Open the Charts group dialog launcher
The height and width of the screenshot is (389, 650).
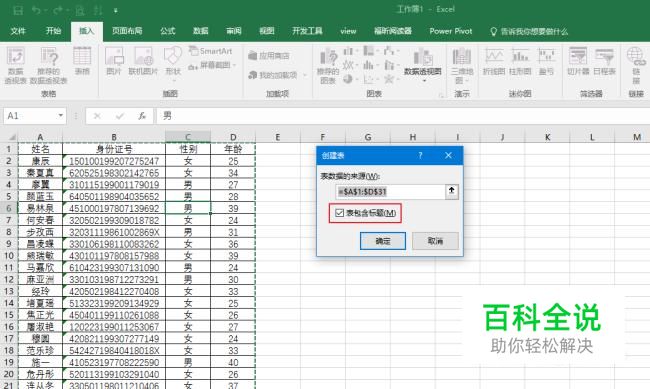click(441, 95)
